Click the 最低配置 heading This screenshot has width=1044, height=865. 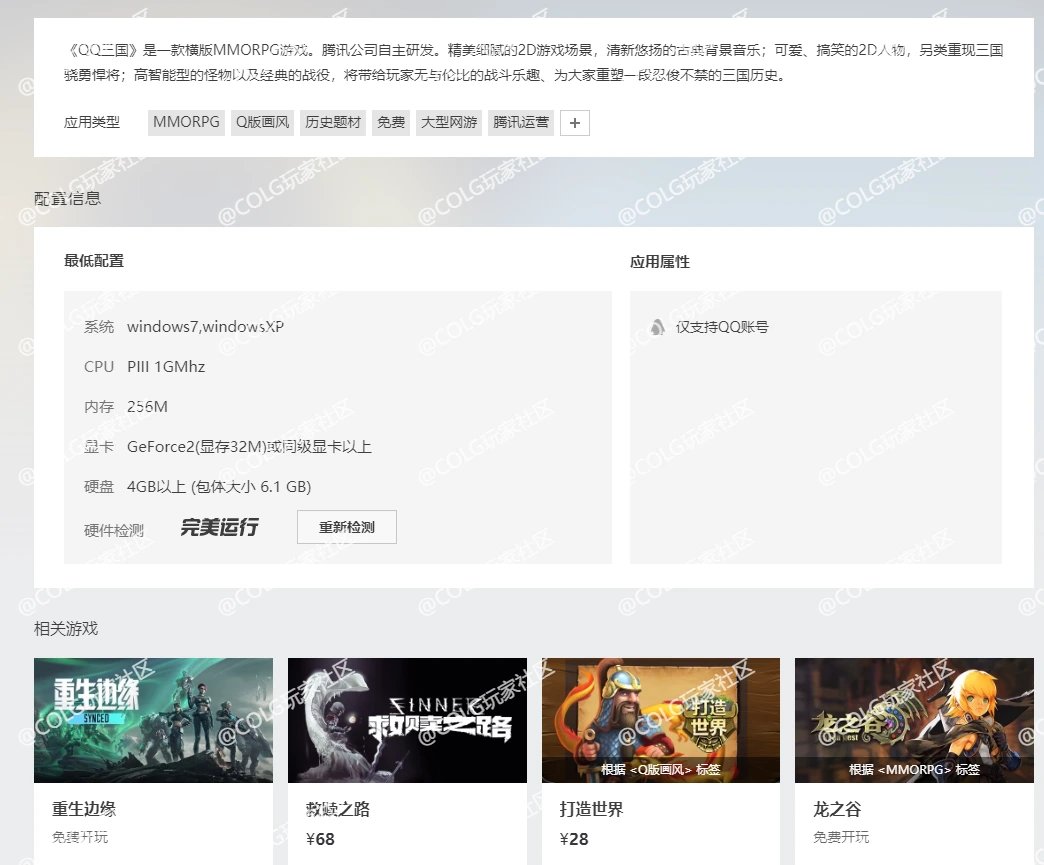click(94, 261)
